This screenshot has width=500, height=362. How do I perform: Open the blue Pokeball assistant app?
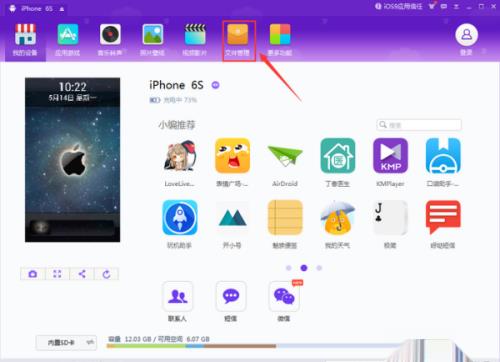pyautogui.click(x=443, y=156)
